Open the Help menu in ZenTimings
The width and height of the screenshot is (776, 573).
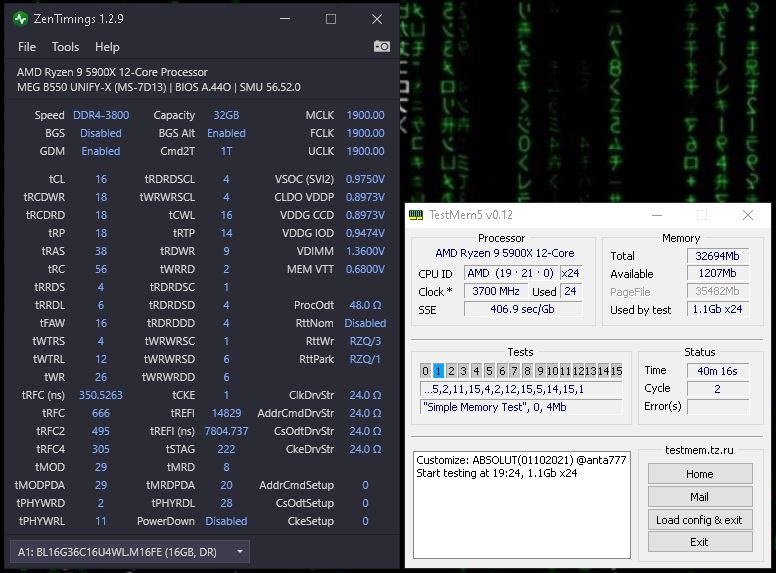pos(107,47)
